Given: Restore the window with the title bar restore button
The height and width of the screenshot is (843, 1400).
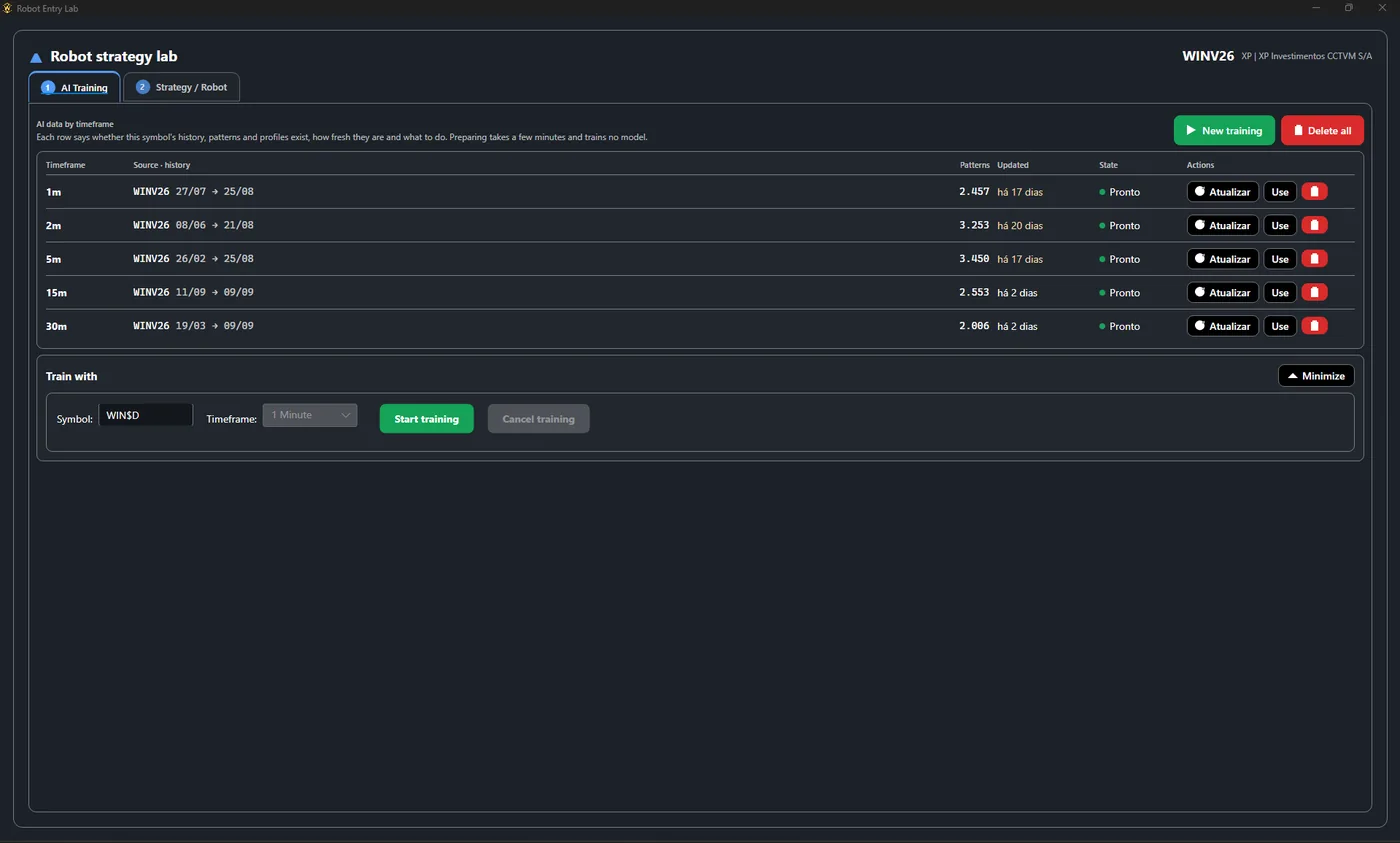Looking at the screenshot, I should click(1348, 8).
